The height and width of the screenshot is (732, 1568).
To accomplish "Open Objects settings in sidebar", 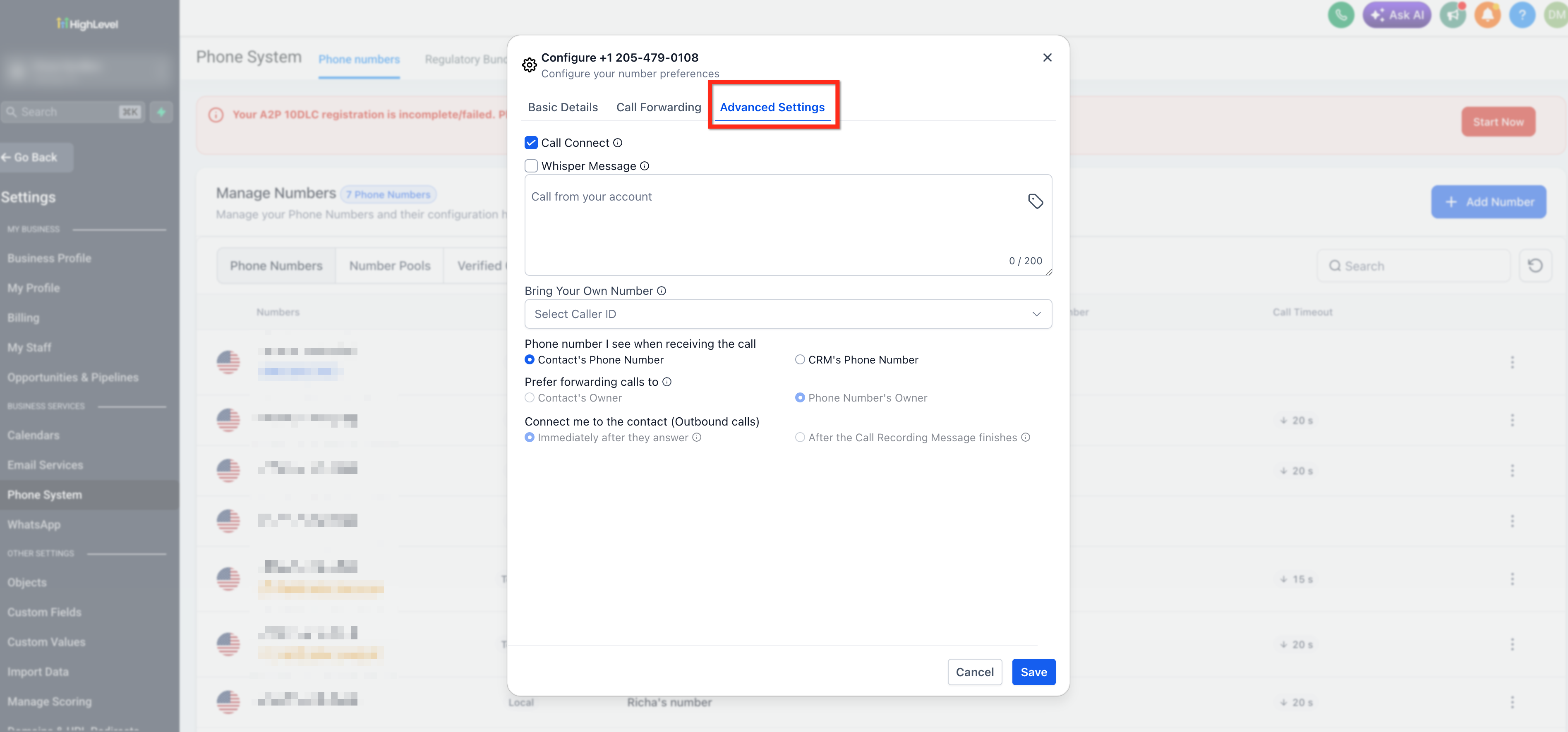I will tap(27, 583).
